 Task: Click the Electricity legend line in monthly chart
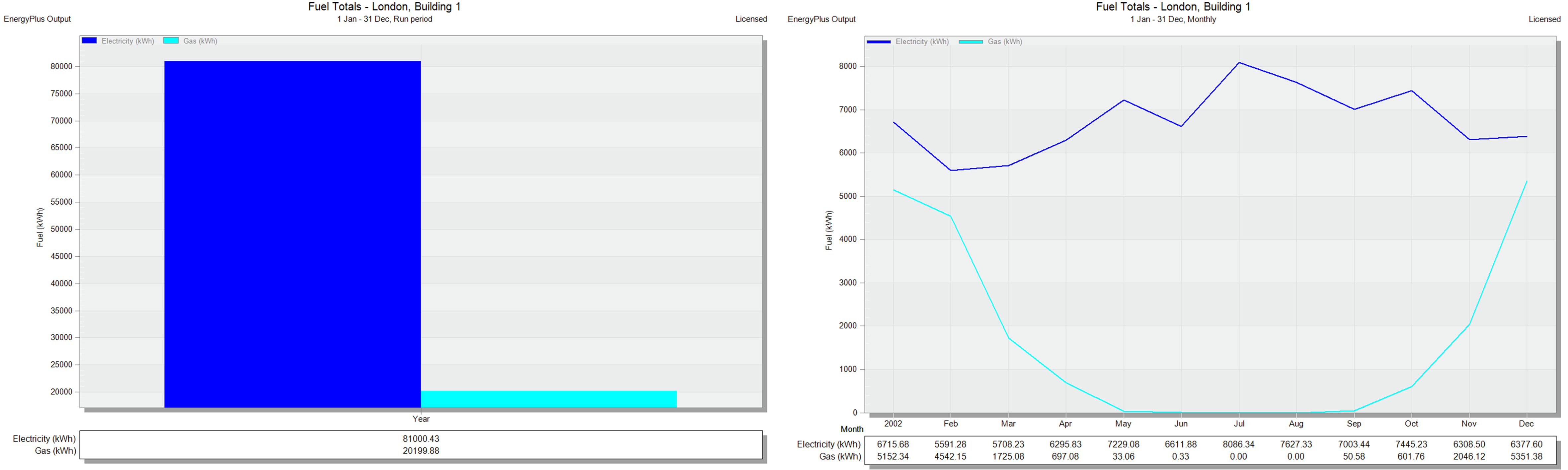coord(879,42)
